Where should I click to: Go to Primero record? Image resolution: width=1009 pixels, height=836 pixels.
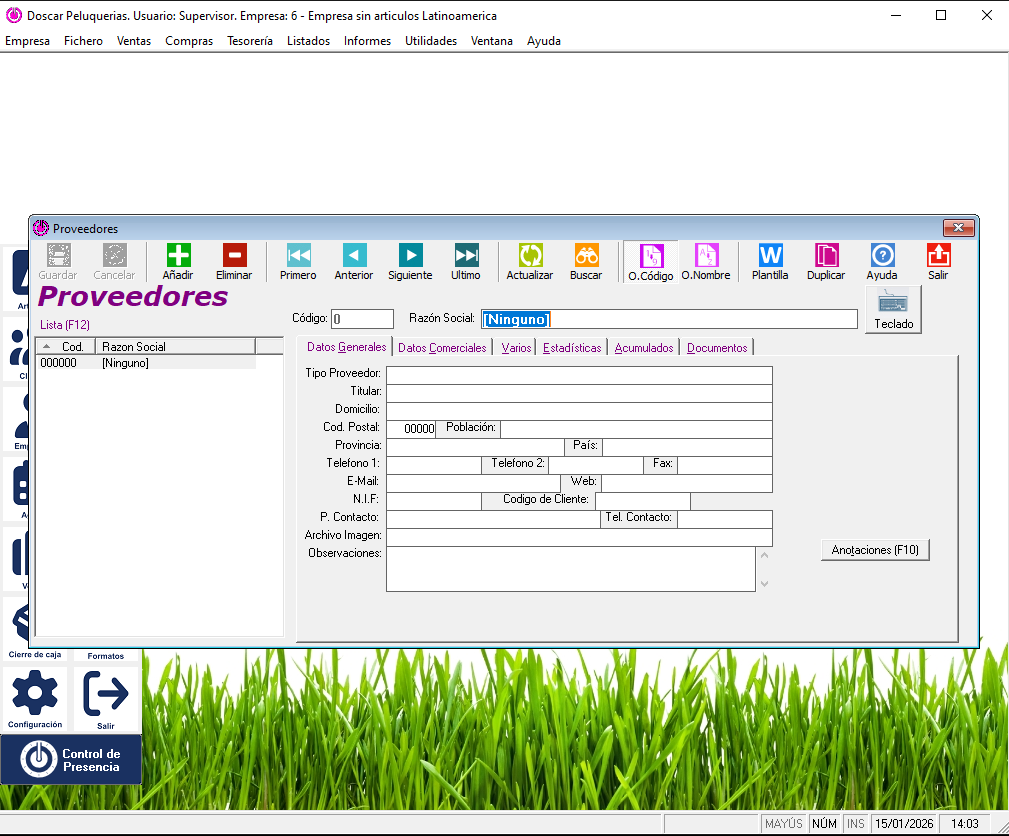tap(298, 256)
